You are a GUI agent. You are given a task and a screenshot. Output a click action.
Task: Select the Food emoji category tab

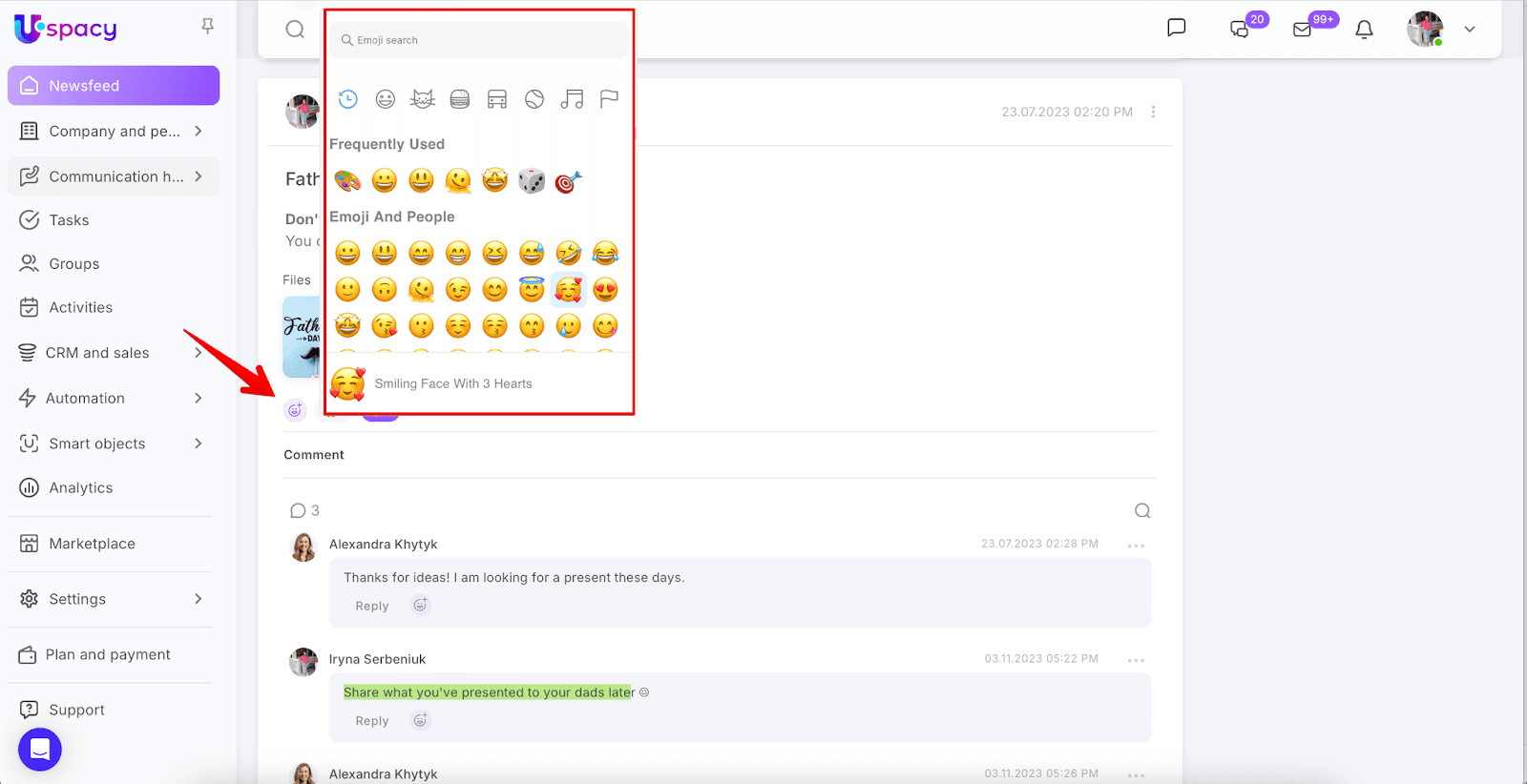tap(460, 99)
